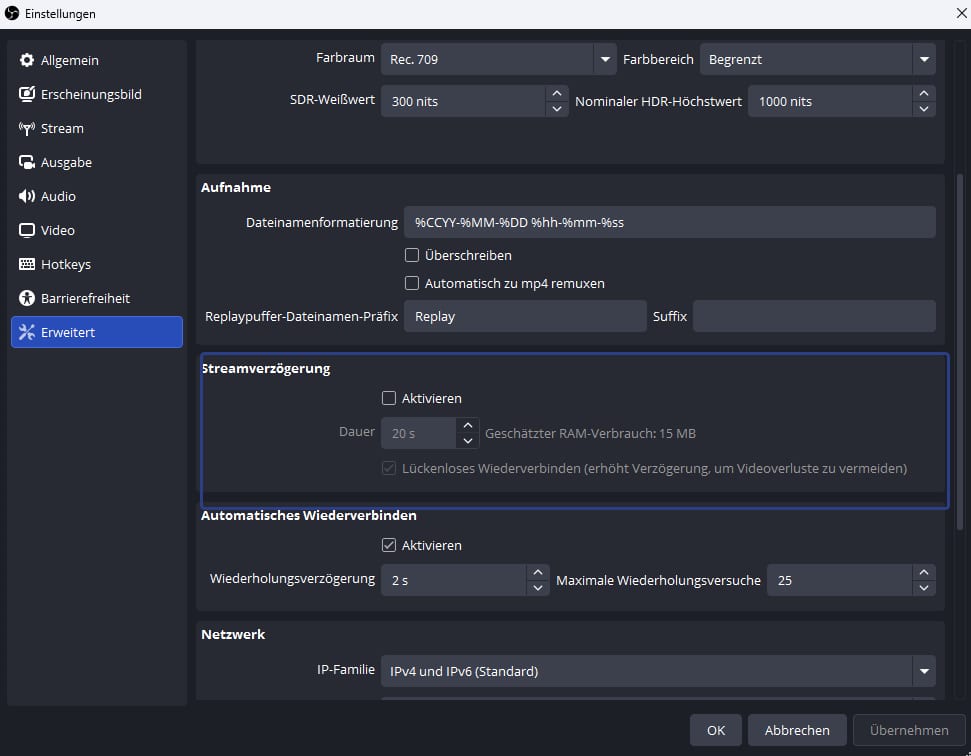Click the Erweitert tools icon
This screenshot has height=756, width=971.
tap(27, 332)
